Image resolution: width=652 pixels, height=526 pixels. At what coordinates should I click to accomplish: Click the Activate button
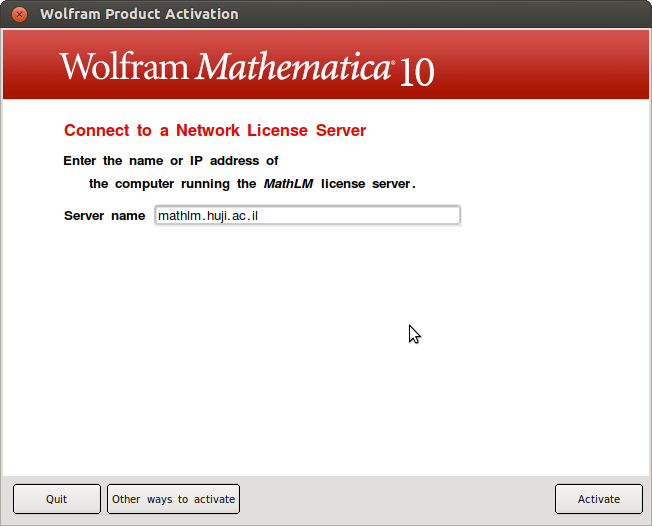click(599, 499)
